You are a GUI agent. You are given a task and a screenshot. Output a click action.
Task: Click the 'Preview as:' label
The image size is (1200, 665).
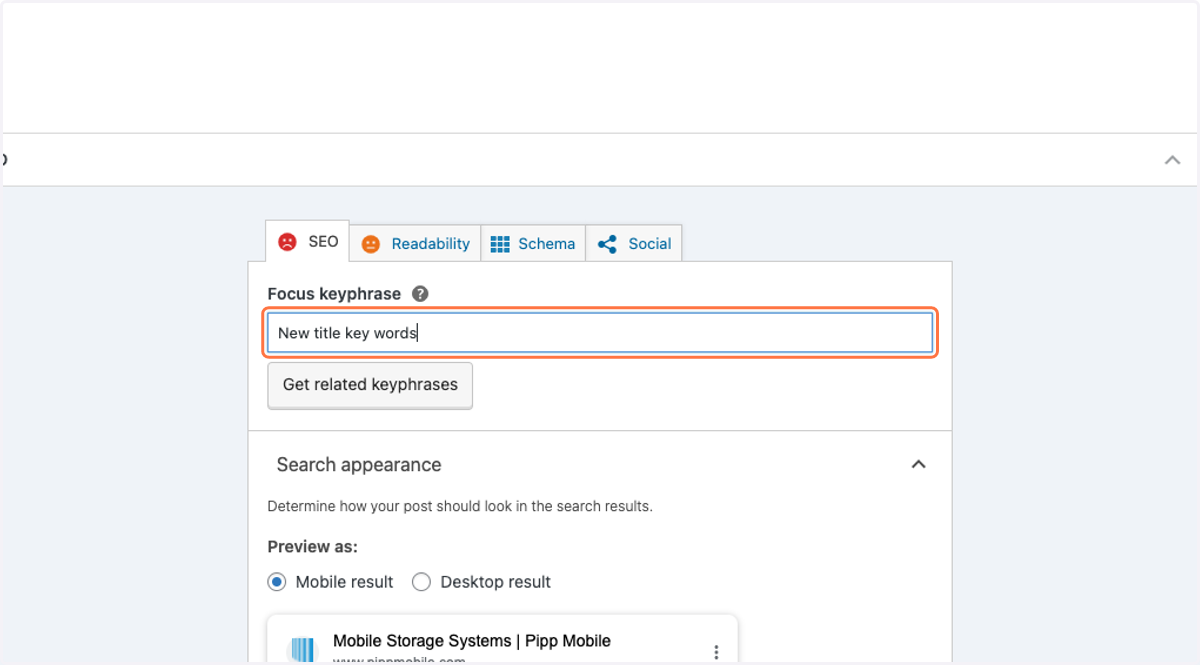(313, 547)
